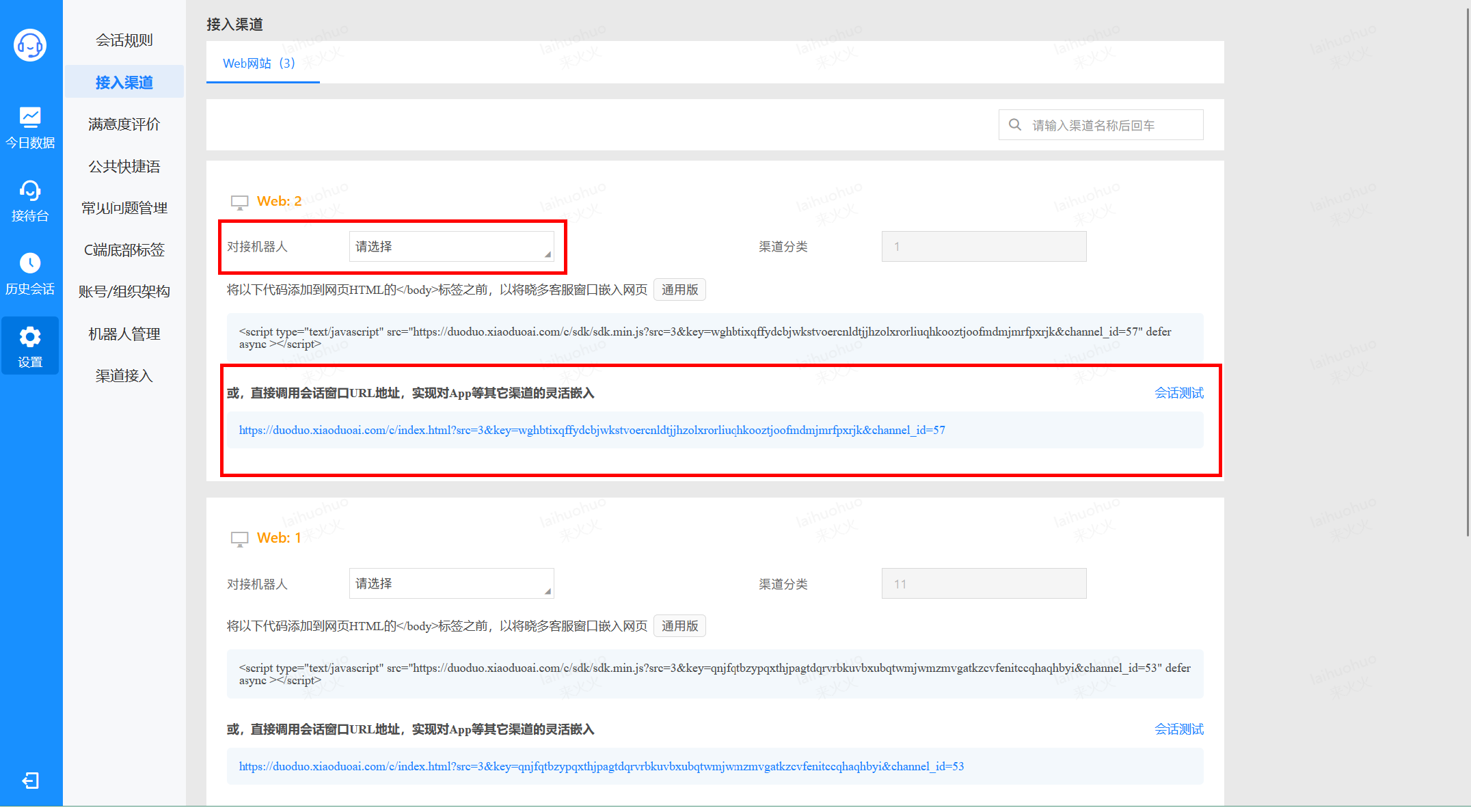This screenshot has width=1471, height=812.
Task: Click monitor icon beside Web: 2
Action: tap(239, 202)
